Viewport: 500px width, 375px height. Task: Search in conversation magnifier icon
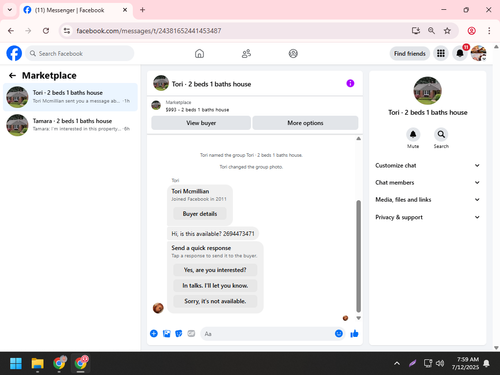[441, 134]
